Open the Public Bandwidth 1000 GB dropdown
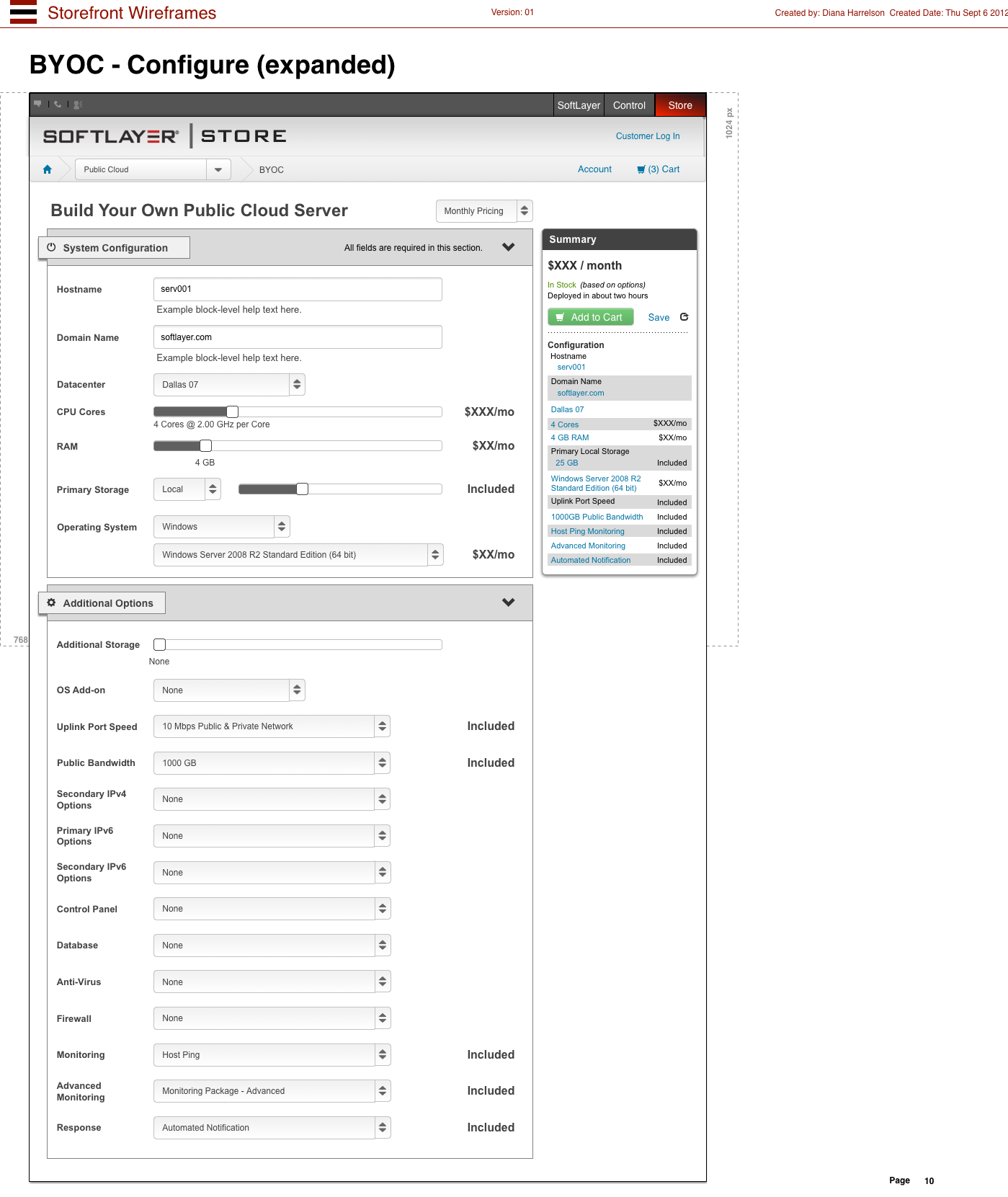 (x=272, y=763)
